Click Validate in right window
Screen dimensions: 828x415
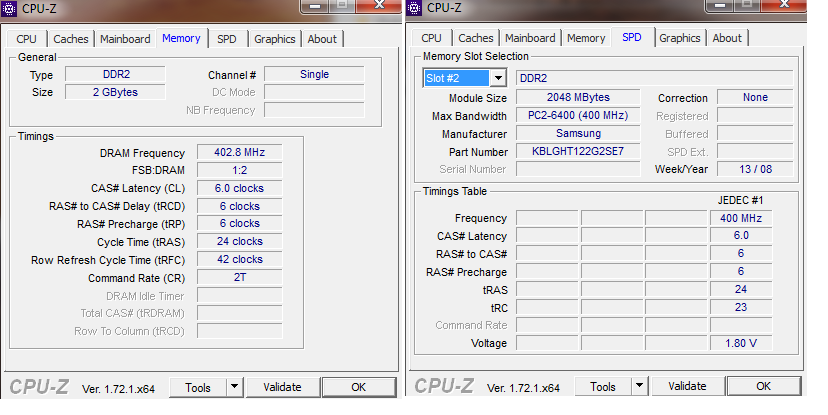tap(688, 386)
